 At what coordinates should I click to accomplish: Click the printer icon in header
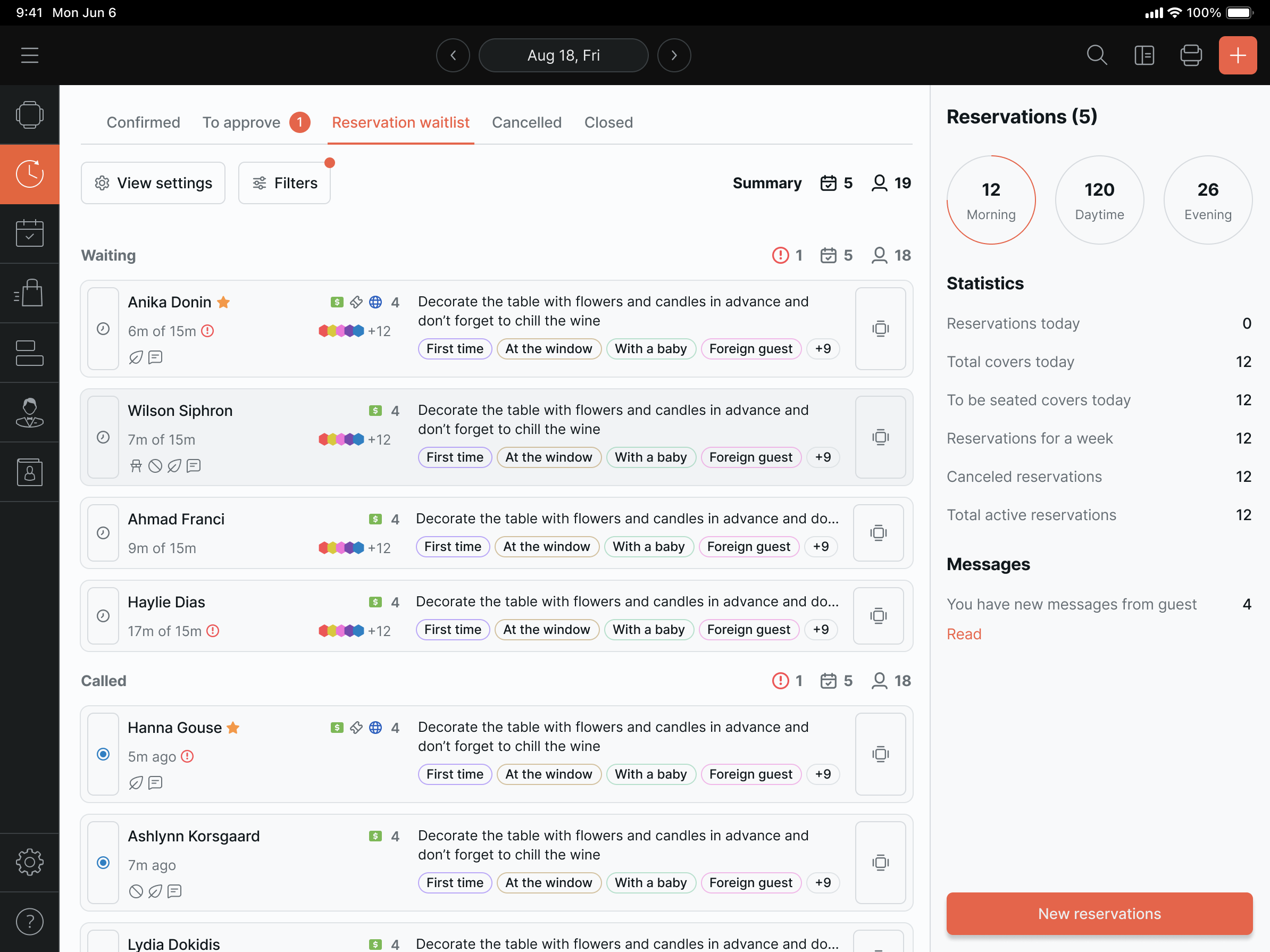[1191, 55]
